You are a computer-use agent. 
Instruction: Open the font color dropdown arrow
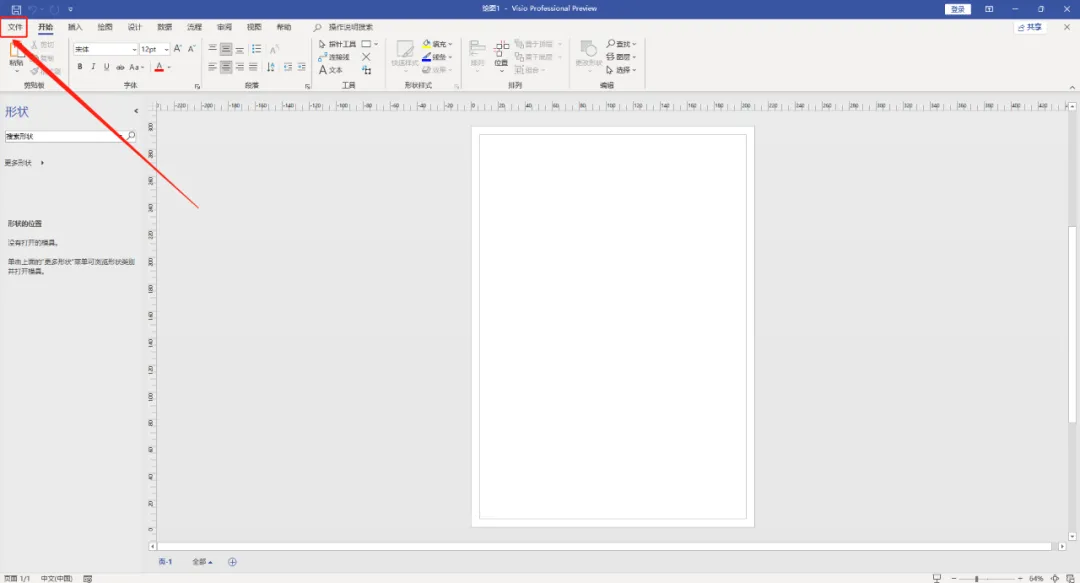tap(169, 67)
